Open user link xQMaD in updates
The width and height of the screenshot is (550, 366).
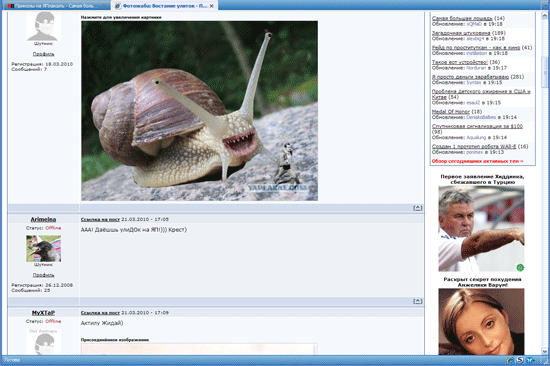(474, 24)
